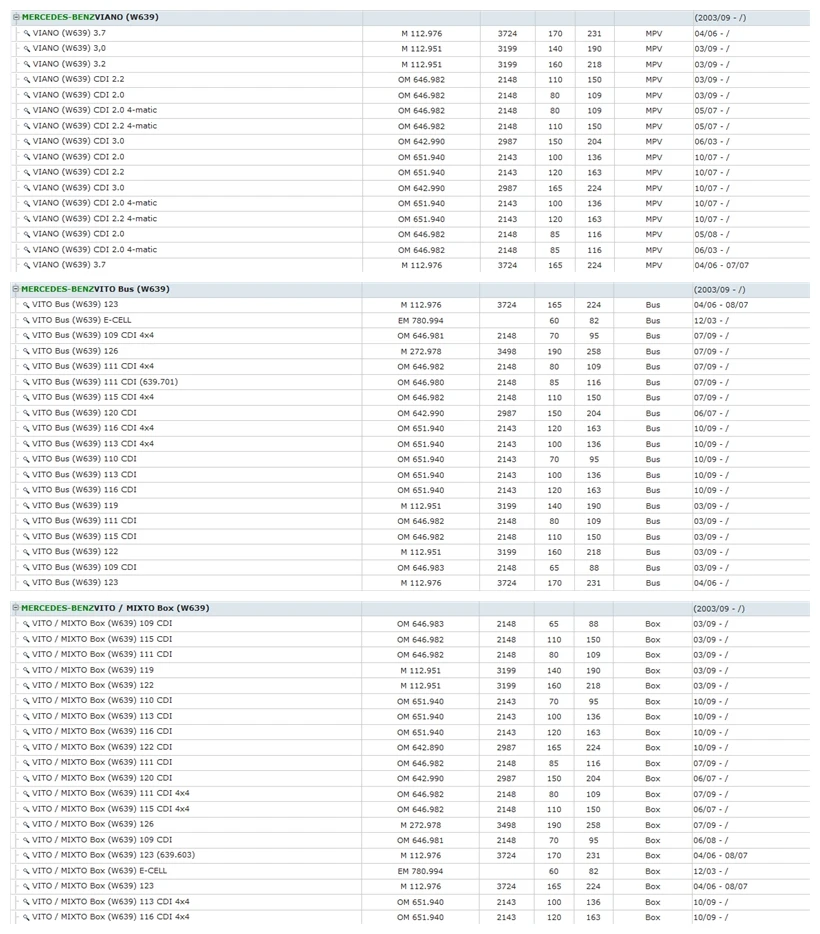Click magnifier icon beside VITO Bus (W639) 120 CDI
The height and width of the screenshot is (934, 820).
[26, 413]
